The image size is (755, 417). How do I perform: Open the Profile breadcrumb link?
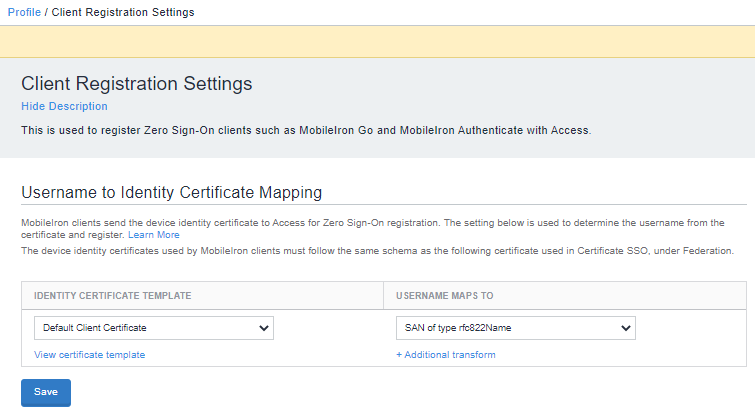click(x=24, y=12)
